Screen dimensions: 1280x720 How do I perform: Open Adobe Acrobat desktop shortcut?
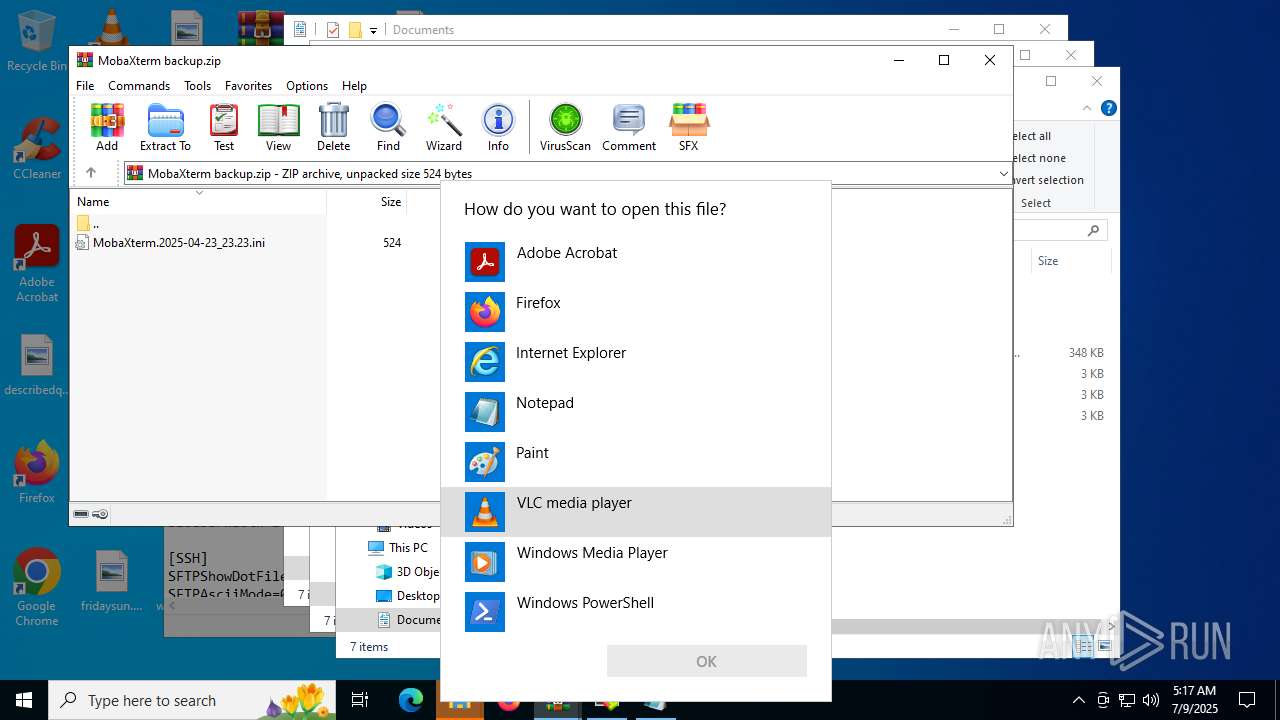coord(37,264)
